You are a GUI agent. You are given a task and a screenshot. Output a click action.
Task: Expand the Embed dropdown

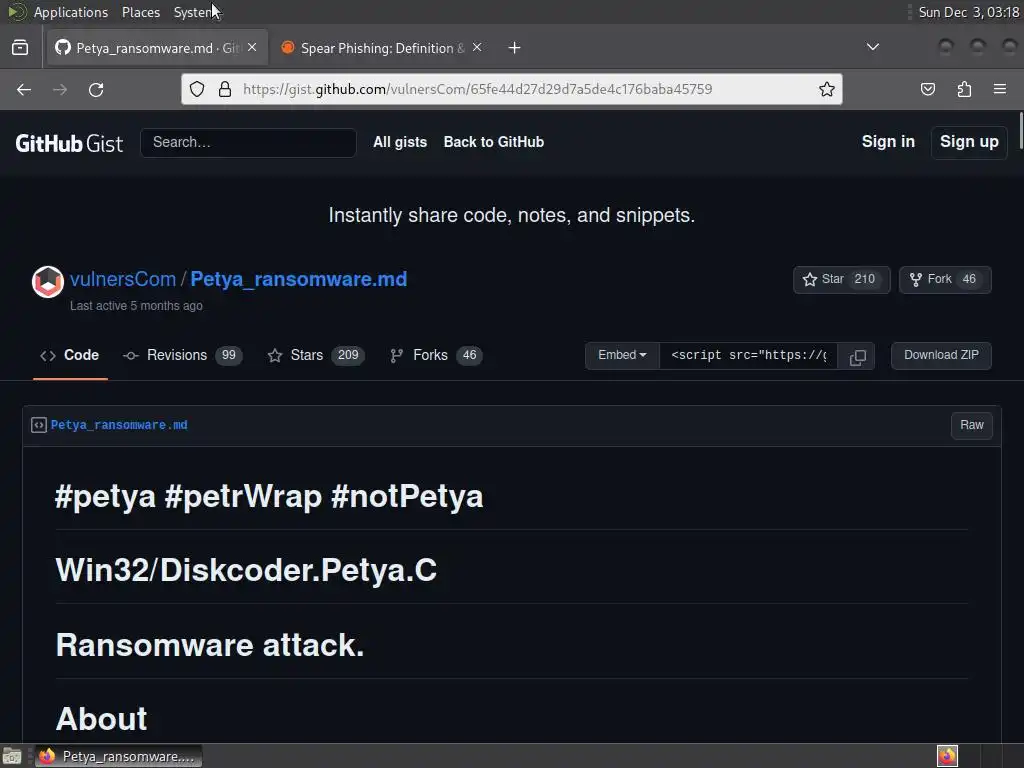[x=622, y=355]
